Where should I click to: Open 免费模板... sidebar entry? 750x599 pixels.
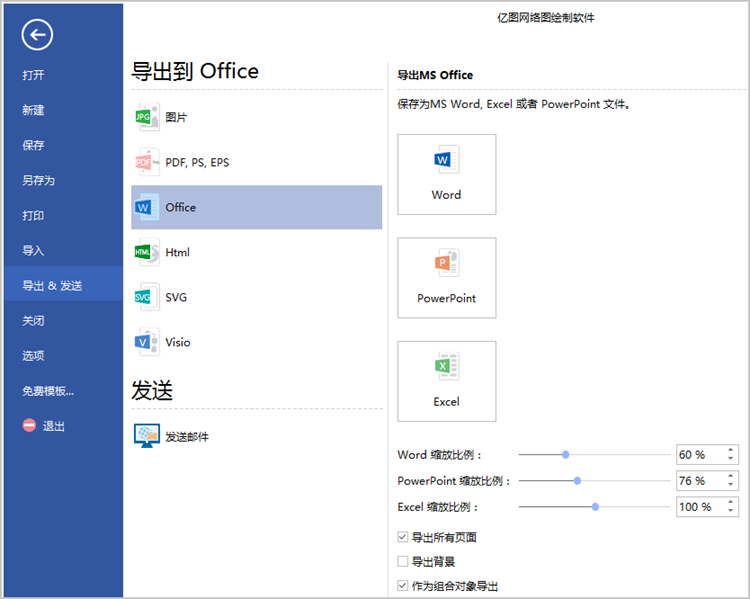[x=48, y=391]
